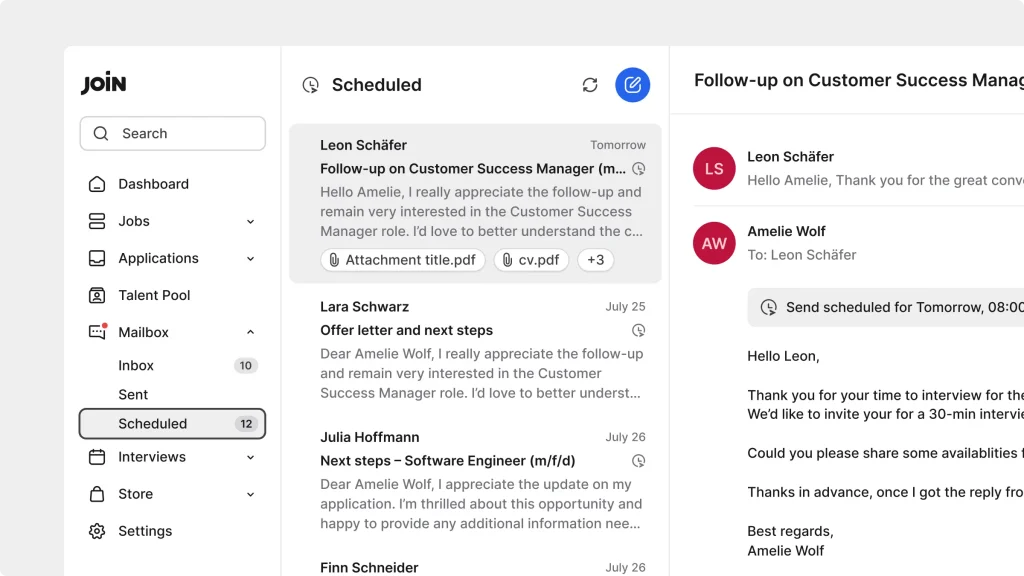Click the Mailbox envelope icon
Image resolution: width=1024 pixels, height=576 pixels.
96,331
